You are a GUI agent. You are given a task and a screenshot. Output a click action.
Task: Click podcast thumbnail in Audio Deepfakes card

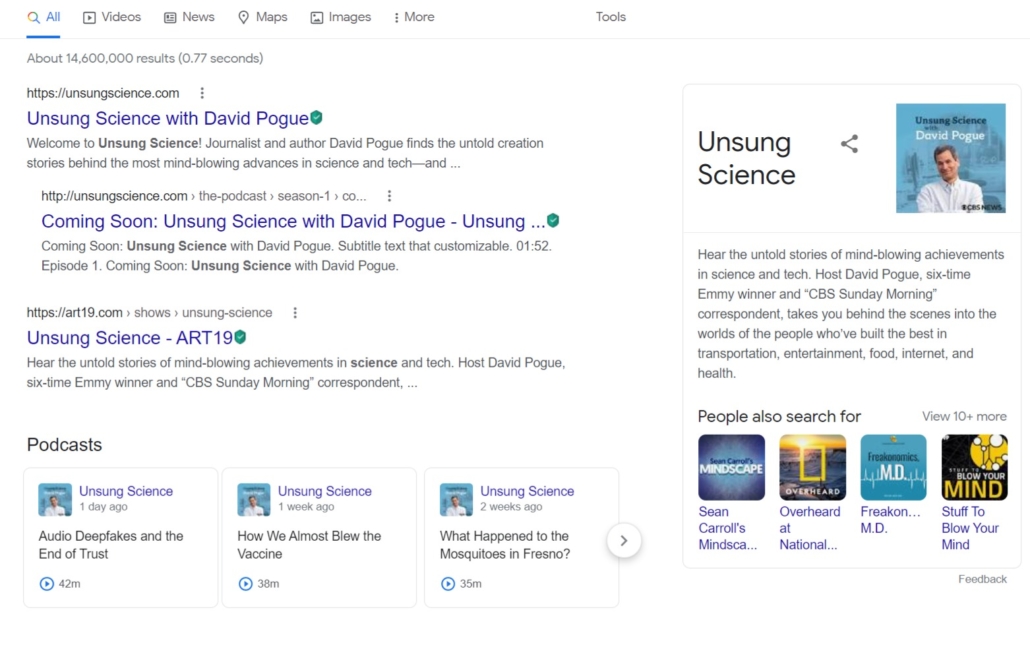(x=55, y=499)
